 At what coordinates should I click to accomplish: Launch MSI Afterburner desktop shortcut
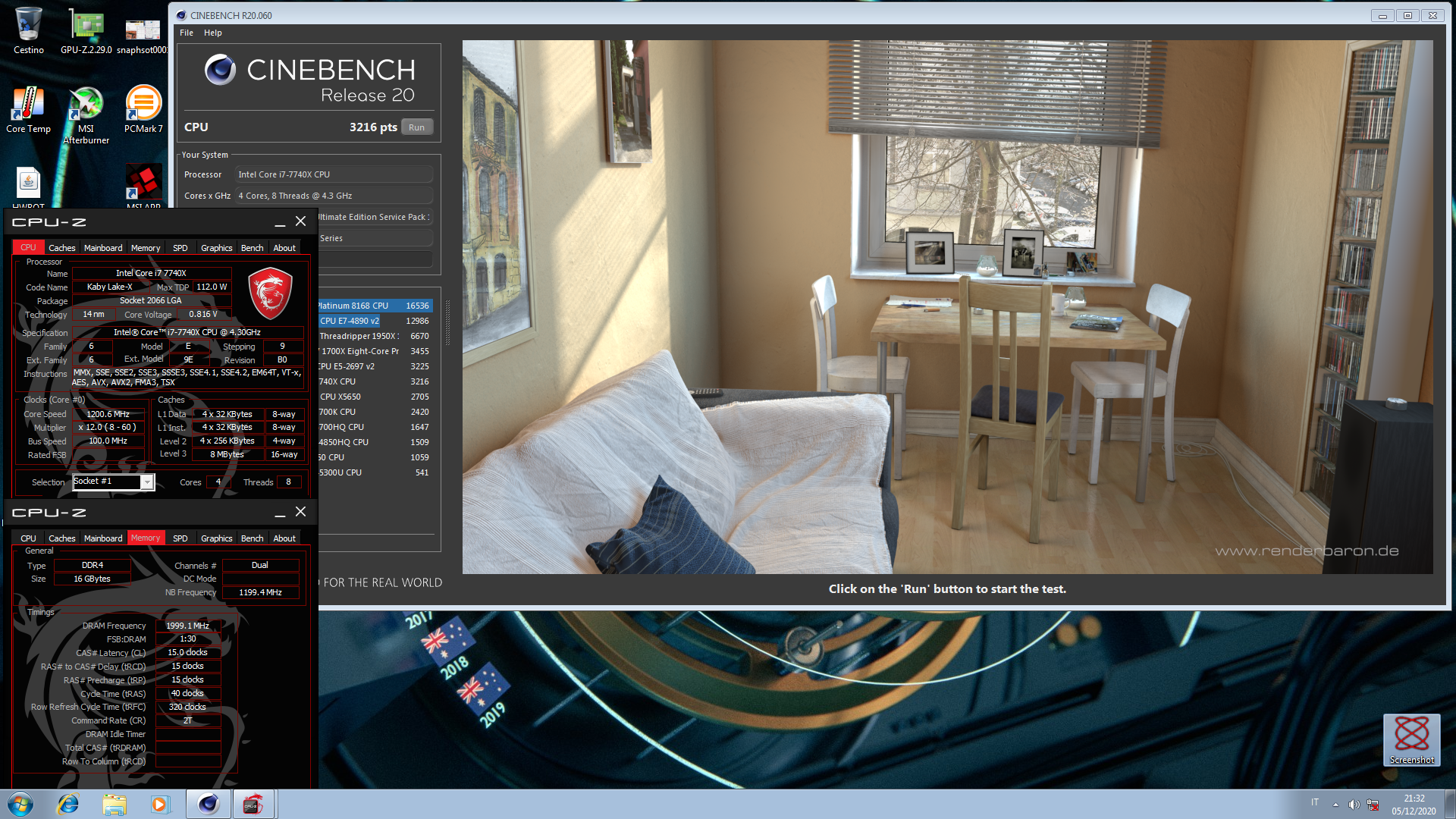[x=86, y=115]
